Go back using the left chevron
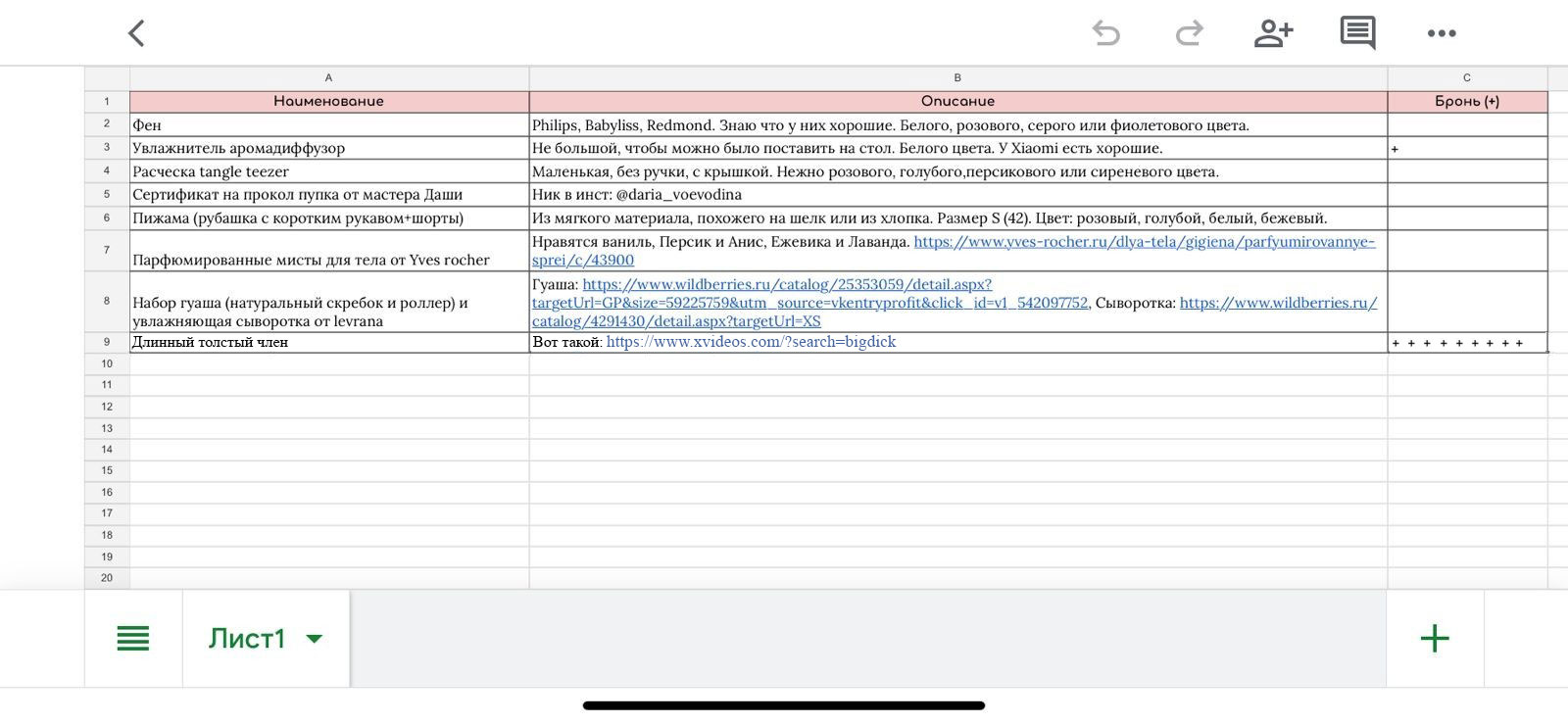 click(x=136, y=33)
